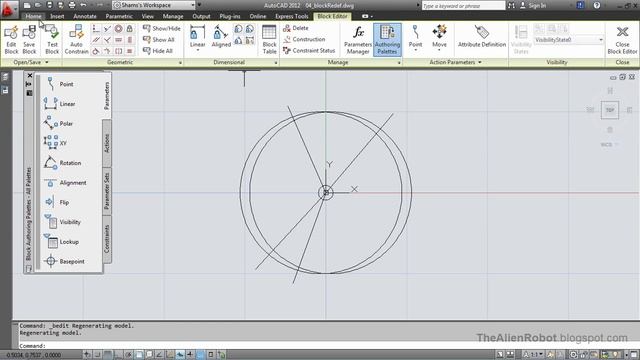Select Flip parameter in the palette
The image size is (640, 360).
point(57,202)
